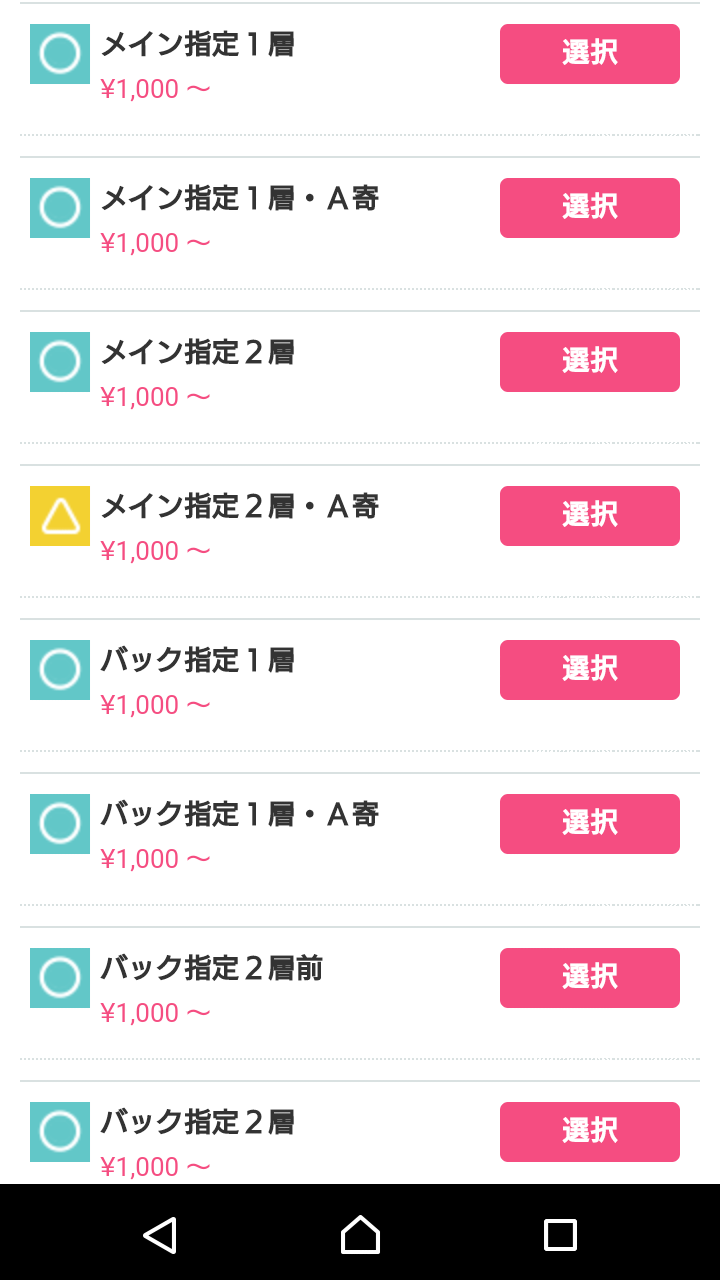The width and height of the screenshot is (720, 1280).
Task: Tap availability circle icon for バック指定2層
Action: (x=60, y=1132)
